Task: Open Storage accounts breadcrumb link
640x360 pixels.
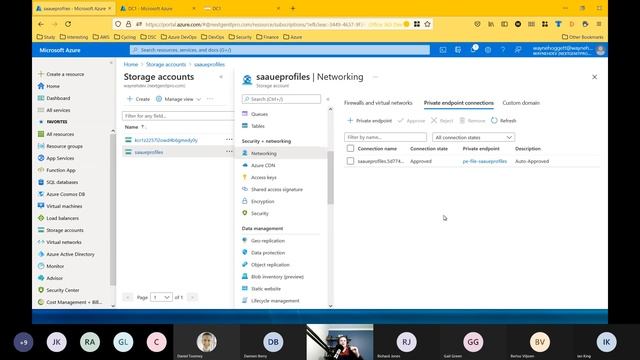Action: click(166, 64)
